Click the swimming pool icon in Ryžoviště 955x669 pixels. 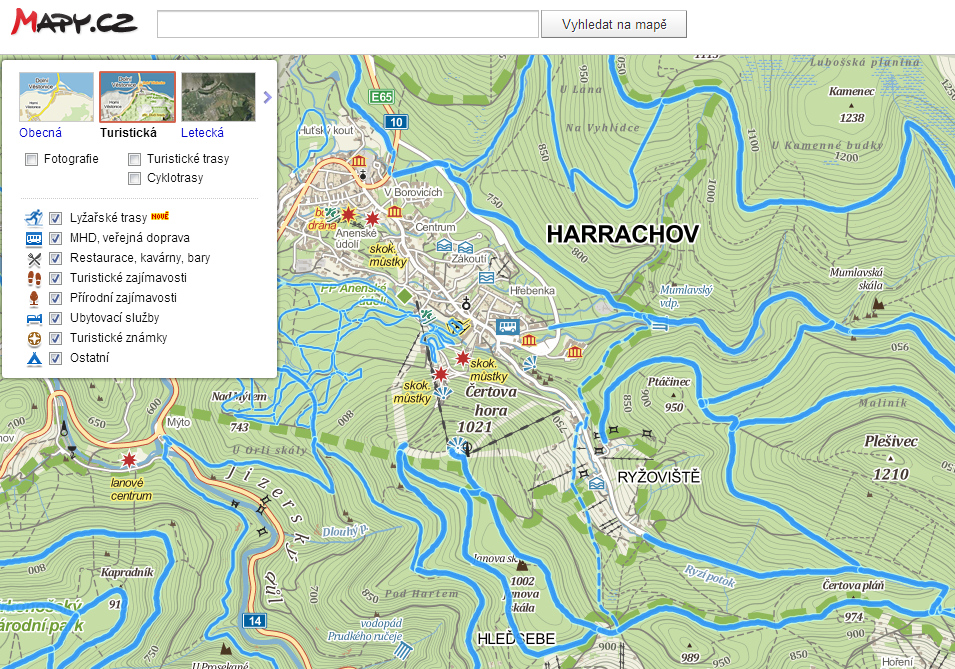point(597,484)
